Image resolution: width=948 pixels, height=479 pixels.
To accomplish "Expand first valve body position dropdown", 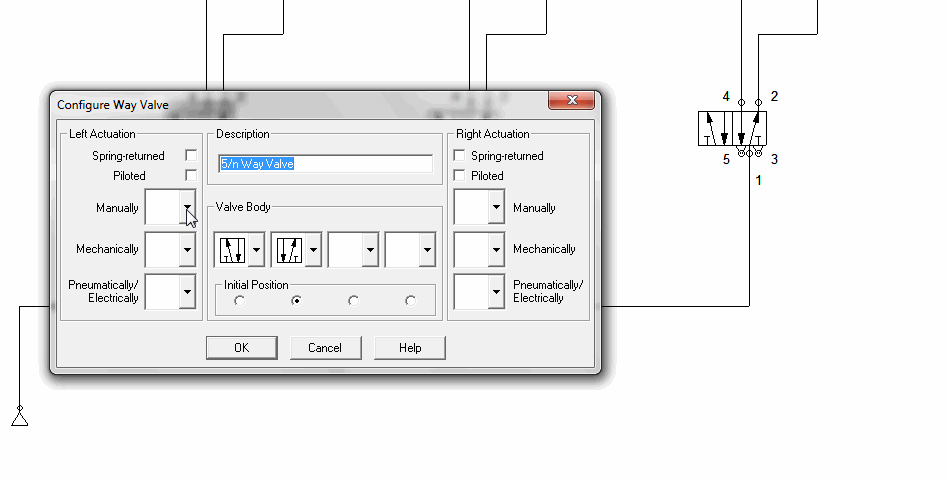I will click(x=256, y=249).
